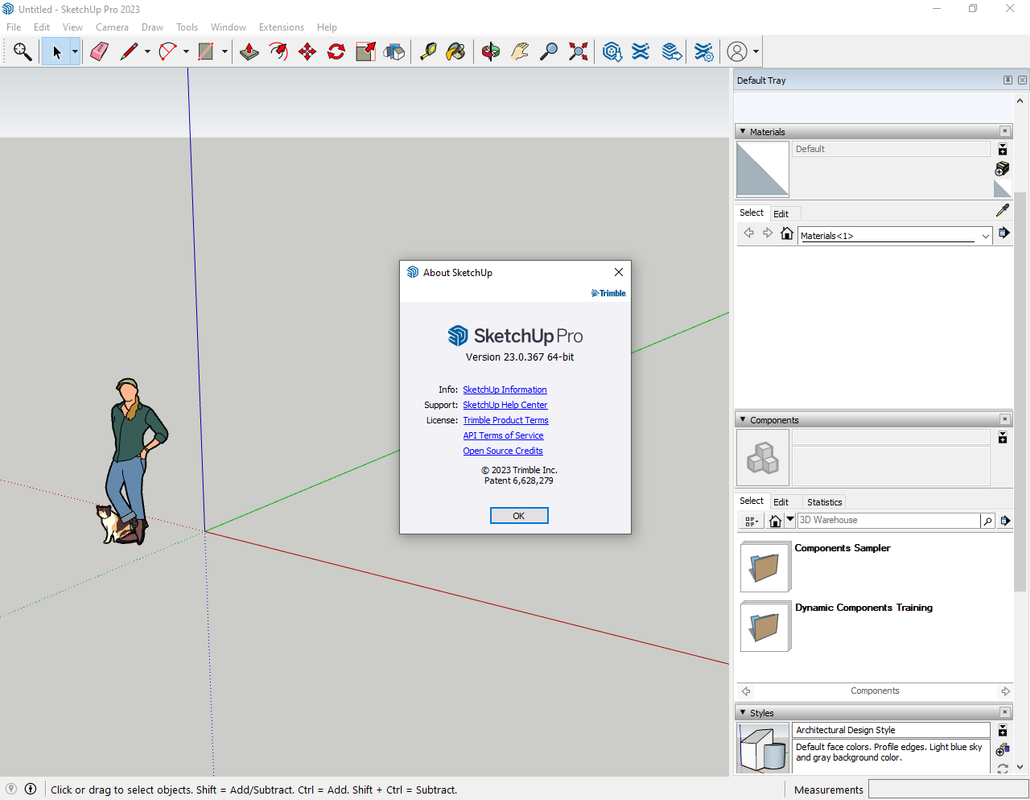The height and width of the screenshot is (800, 1030).
Task: Open Line tool variants dropdown arrow
Action: click(x=147, y=52)
